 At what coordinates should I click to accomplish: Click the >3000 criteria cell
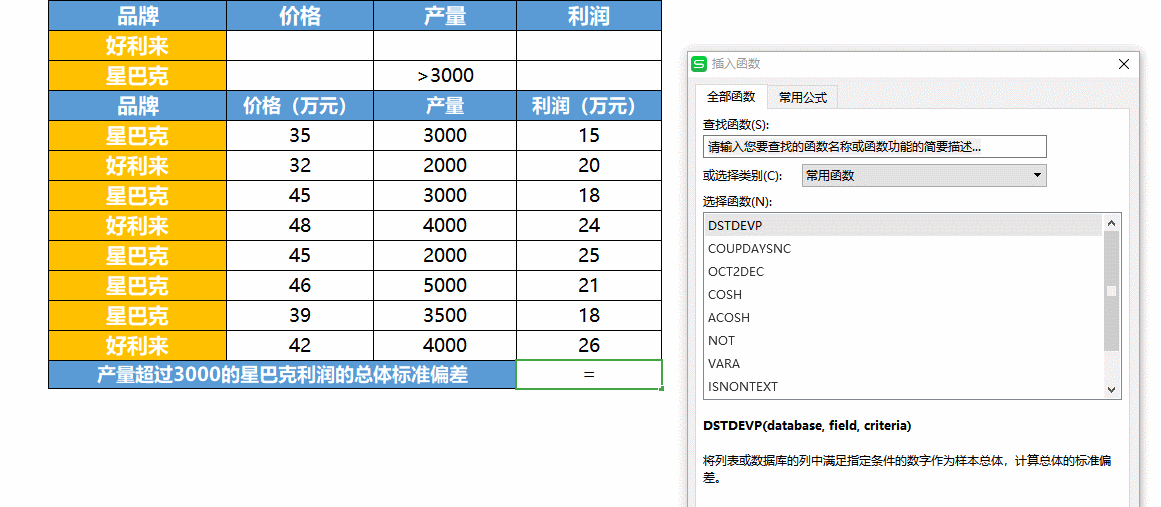(445, 75)
